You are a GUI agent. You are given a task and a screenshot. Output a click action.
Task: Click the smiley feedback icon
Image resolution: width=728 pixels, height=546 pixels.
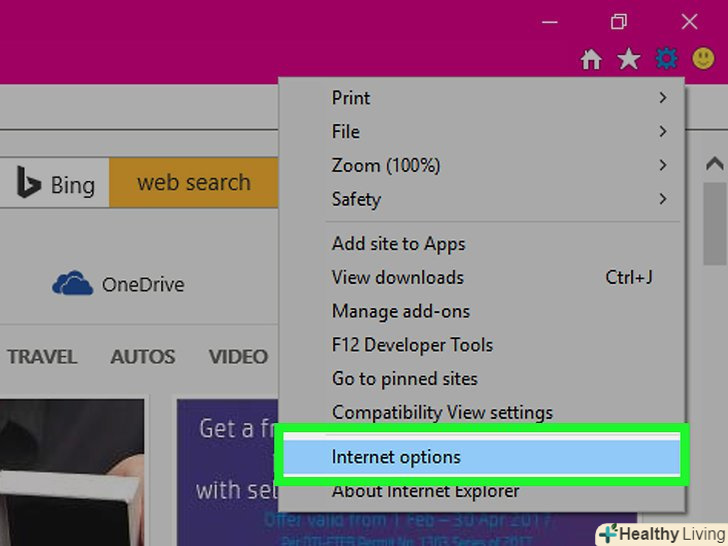click(x=703, y=58)
